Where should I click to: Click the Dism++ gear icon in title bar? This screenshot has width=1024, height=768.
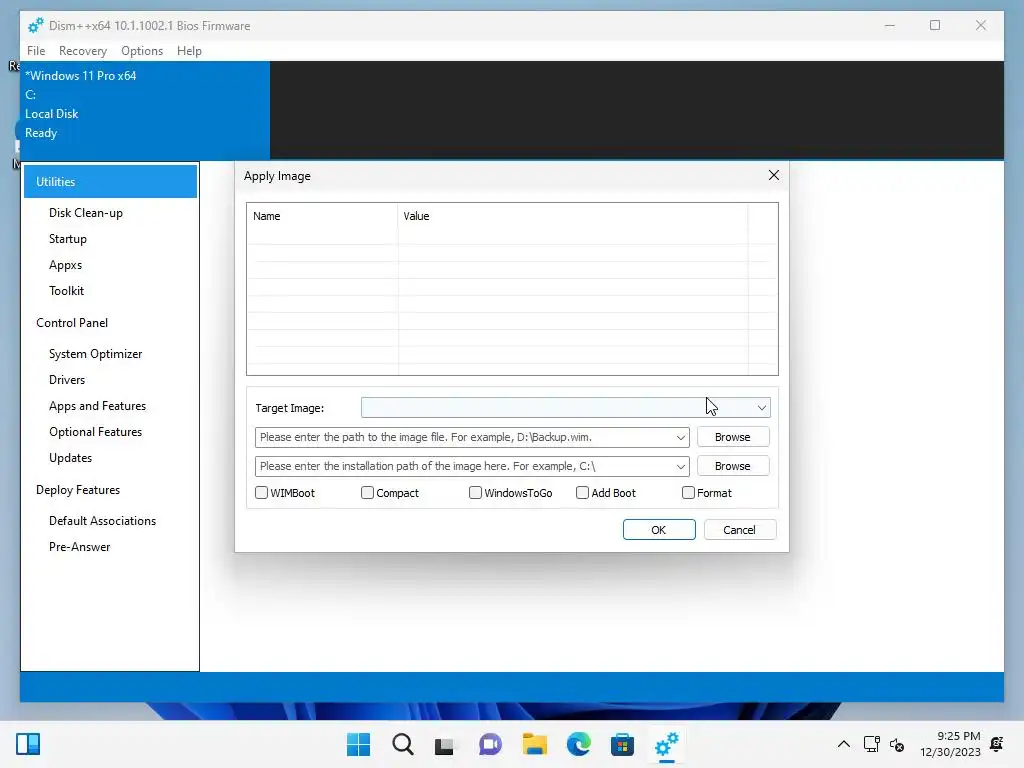[x=35, y=25]
